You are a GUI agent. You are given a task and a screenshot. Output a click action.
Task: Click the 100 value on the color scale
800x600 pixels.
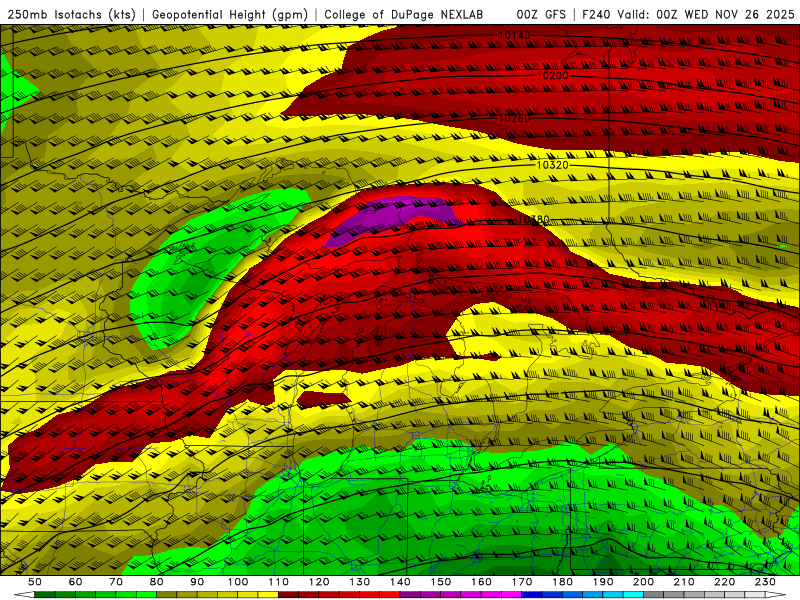238,582
